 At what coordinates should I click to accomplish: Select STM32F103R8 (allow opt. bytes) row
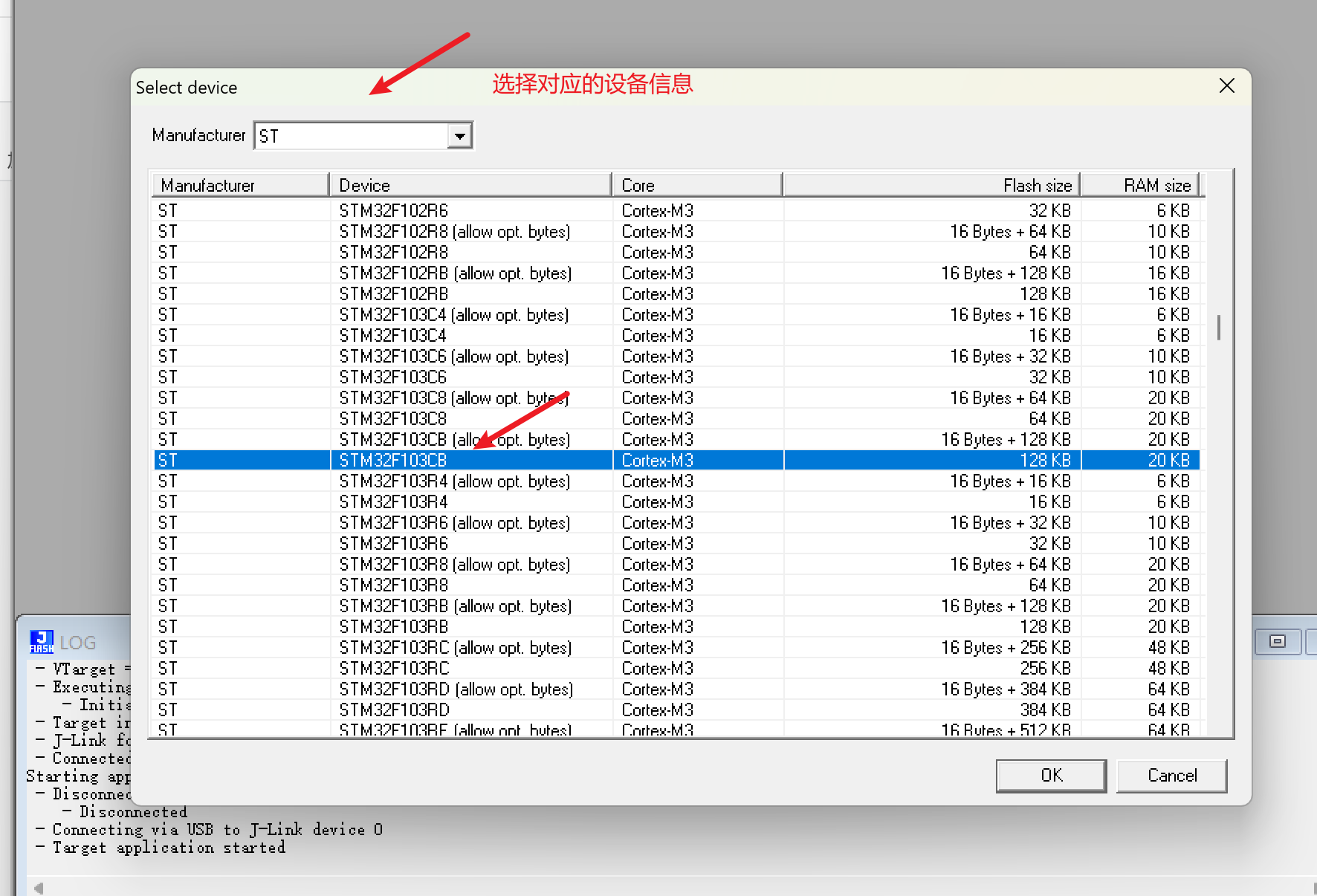point(676,565)
